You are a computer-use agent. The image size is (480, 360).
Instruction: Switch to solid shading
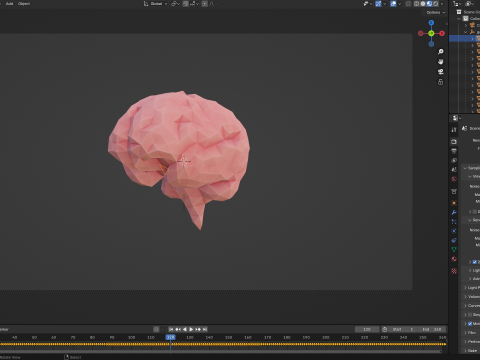[x=423, y=4]
